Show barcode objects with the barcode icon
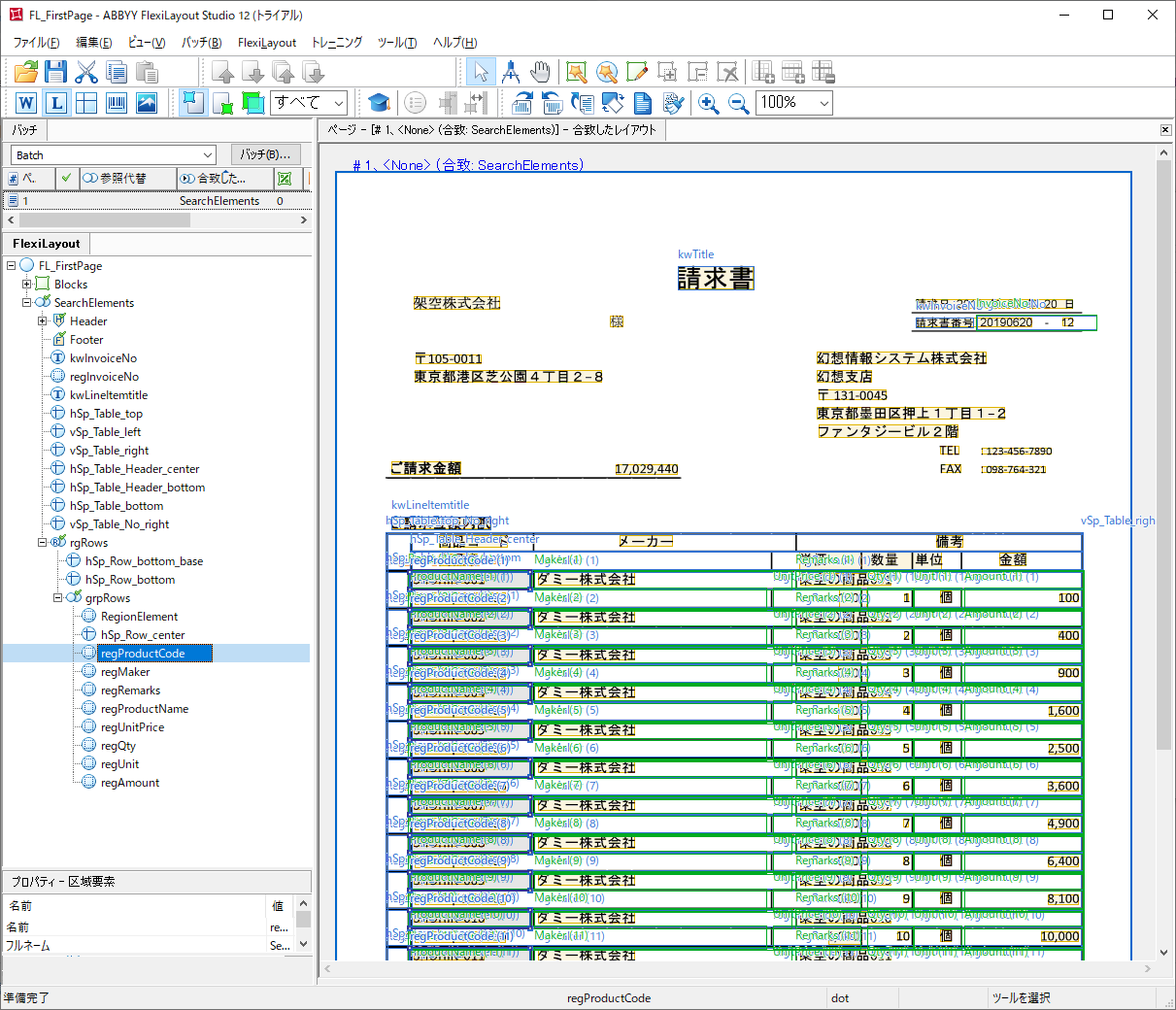The height and width of the screenshot is (1010, 1176). click(x=117, y=103)
